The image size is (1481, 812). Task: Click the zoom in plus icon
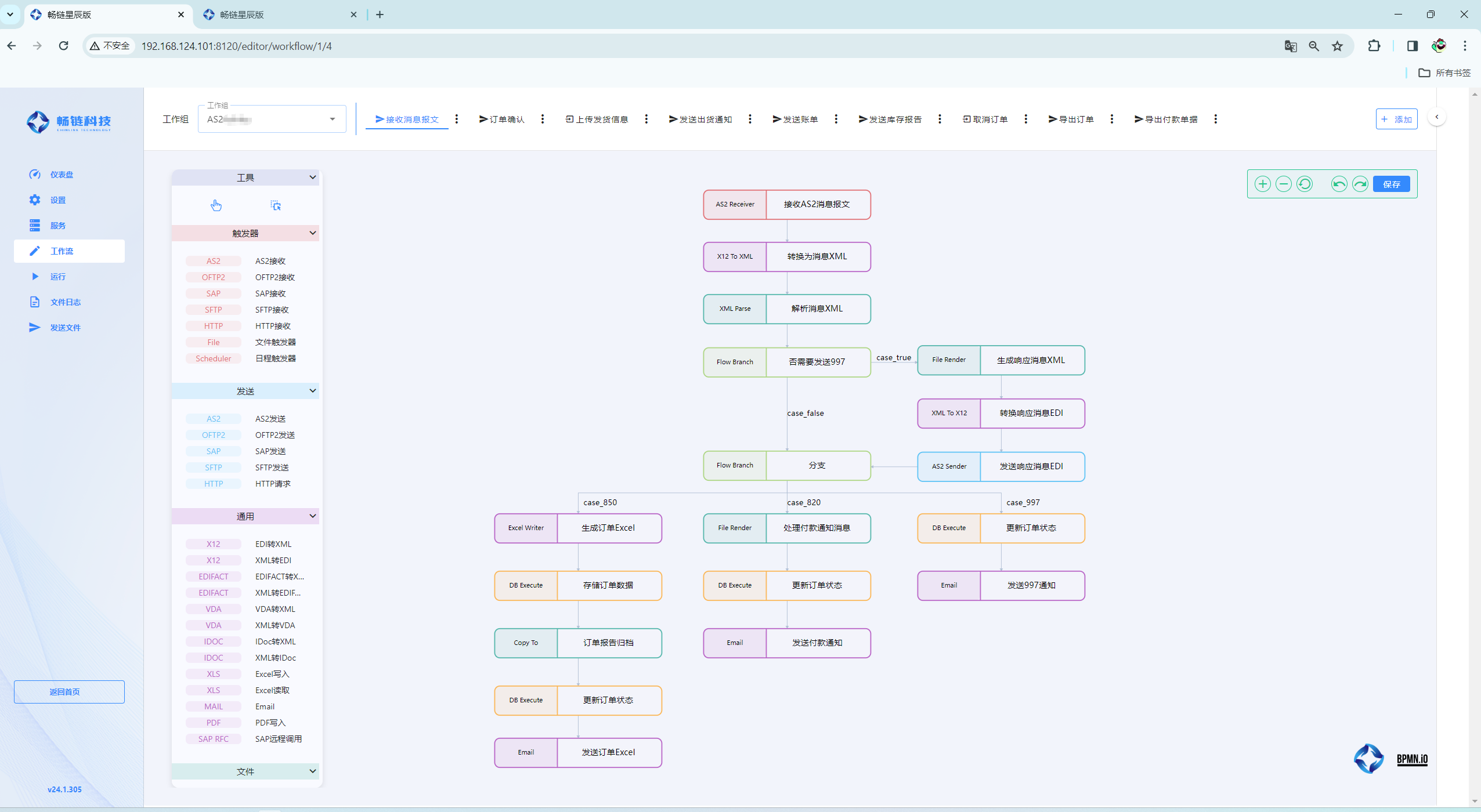[x=1262, y=184]
